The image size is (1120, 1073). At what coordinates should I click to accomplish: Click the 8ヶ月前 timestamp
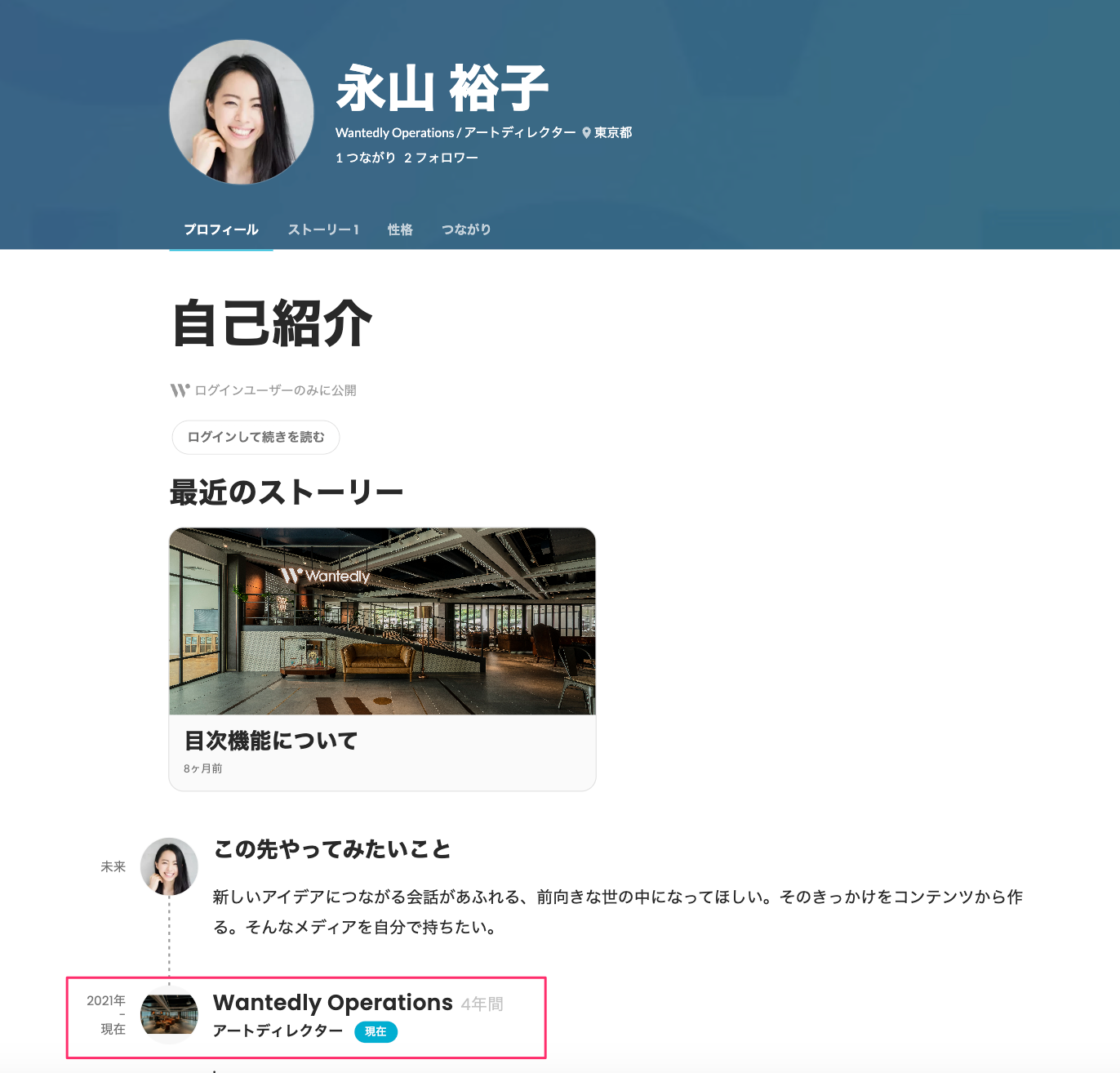[x=203, y=768]
